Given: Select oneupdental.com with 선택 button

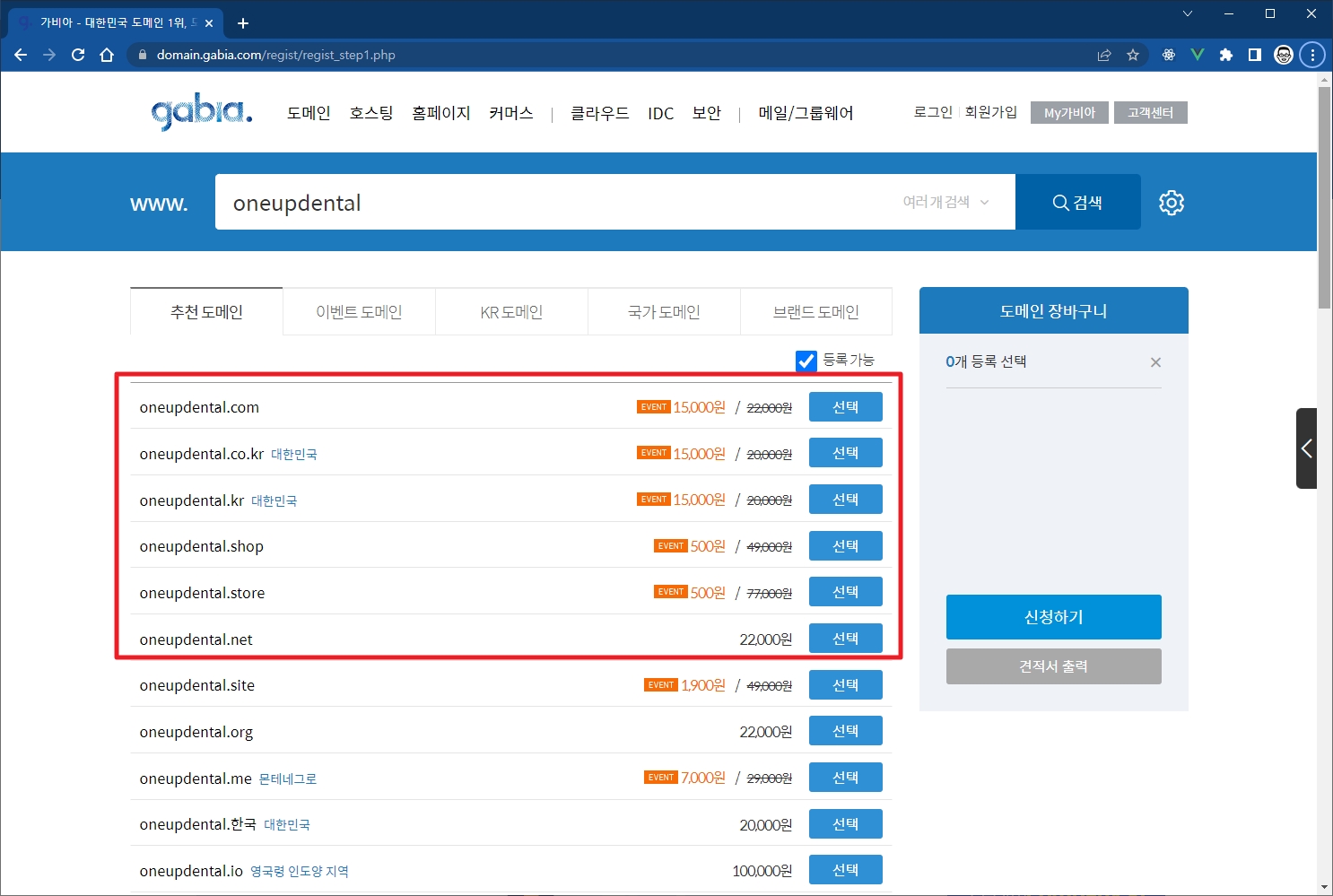Looking at the screenshot, I should [x=845, y=407].
